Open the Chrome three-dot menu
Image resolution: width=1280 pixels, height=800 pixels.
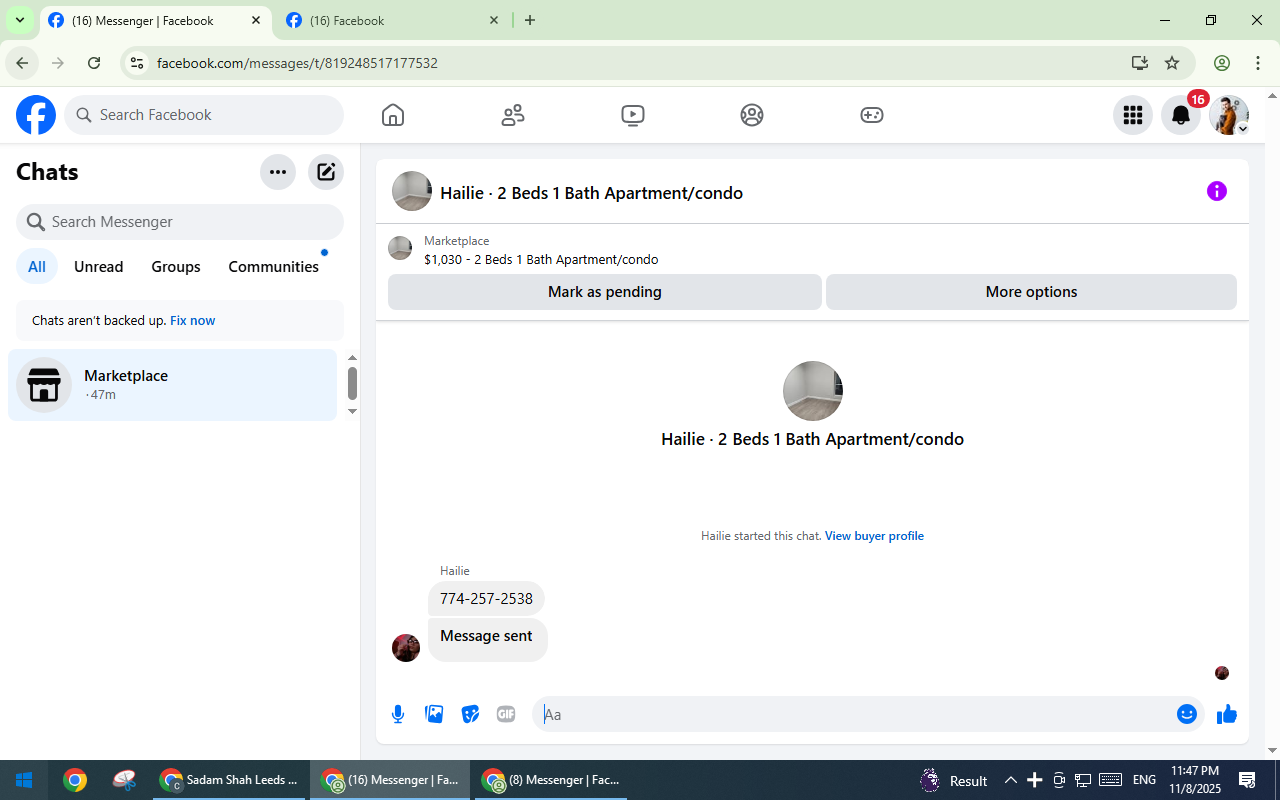pyautogui.click(x=1258, y=63)
